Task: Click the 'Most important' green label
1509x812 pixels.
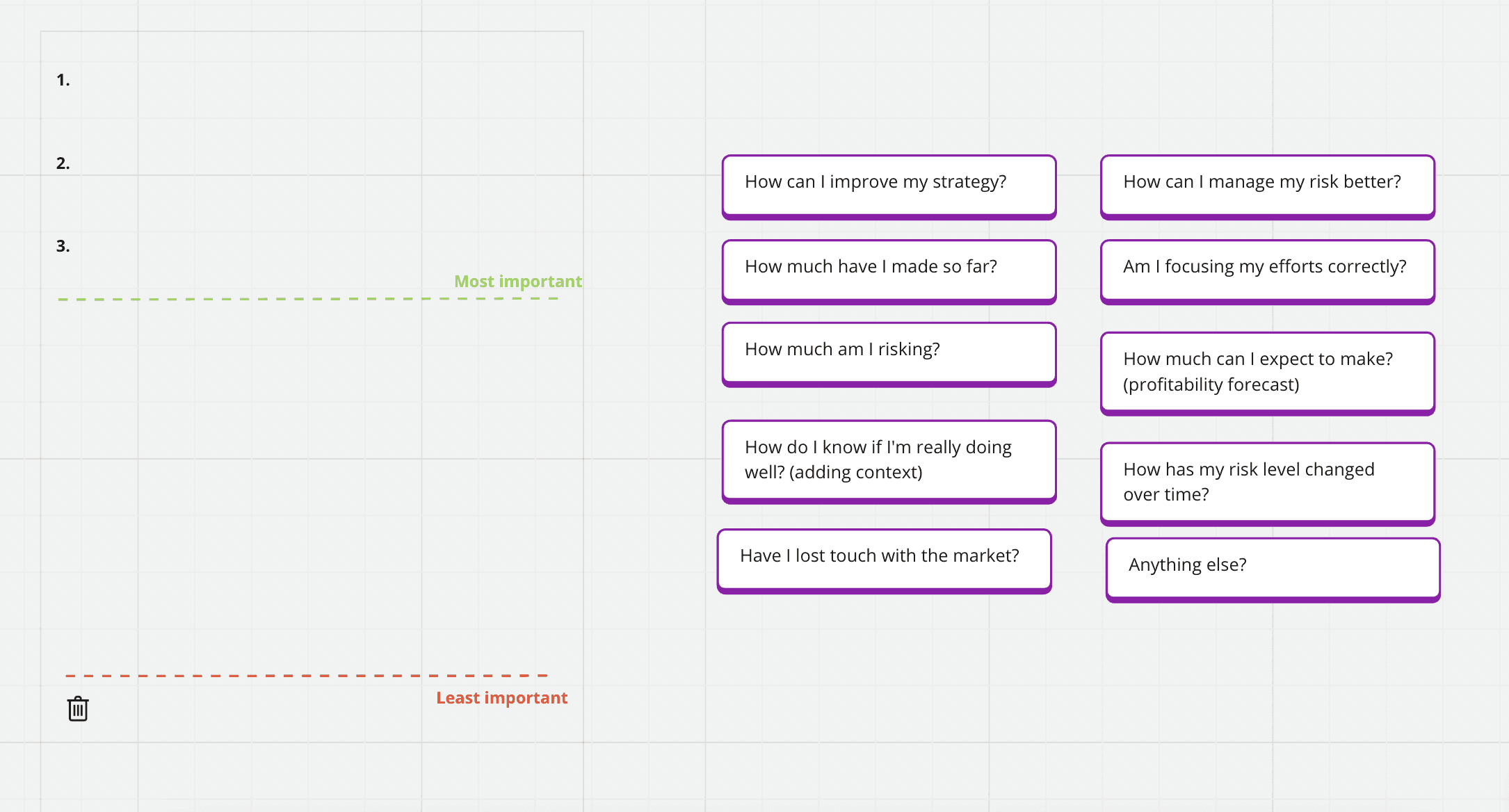Action: (x=518, y=282)
